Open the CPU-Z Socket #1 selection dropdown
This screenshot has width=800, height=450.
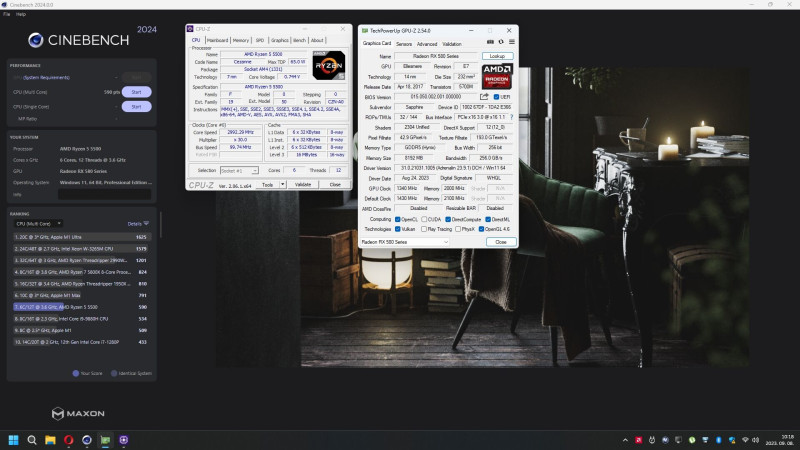point(239,170)
